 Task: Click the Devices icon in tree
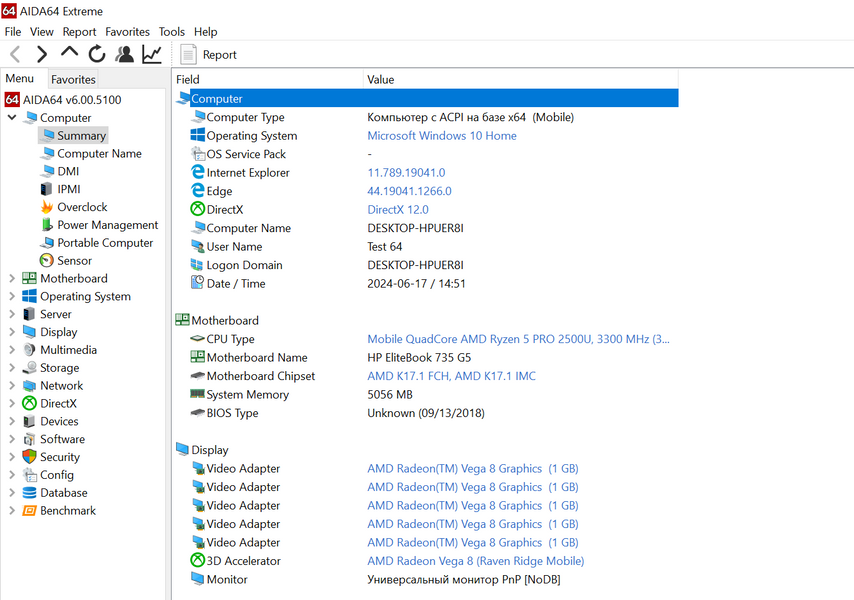pos(29,421)
